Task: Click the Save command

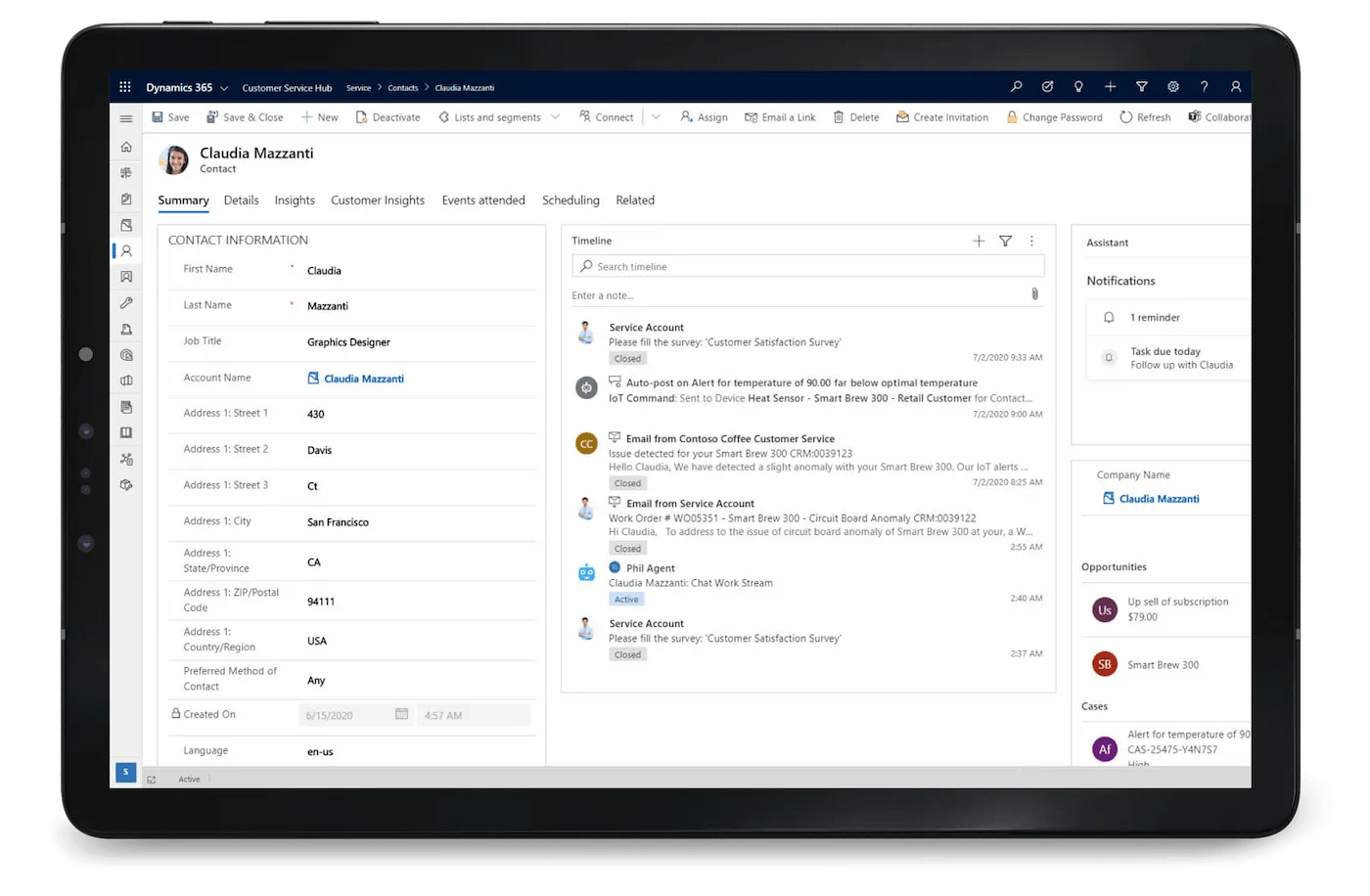Action: pos(171,117)
